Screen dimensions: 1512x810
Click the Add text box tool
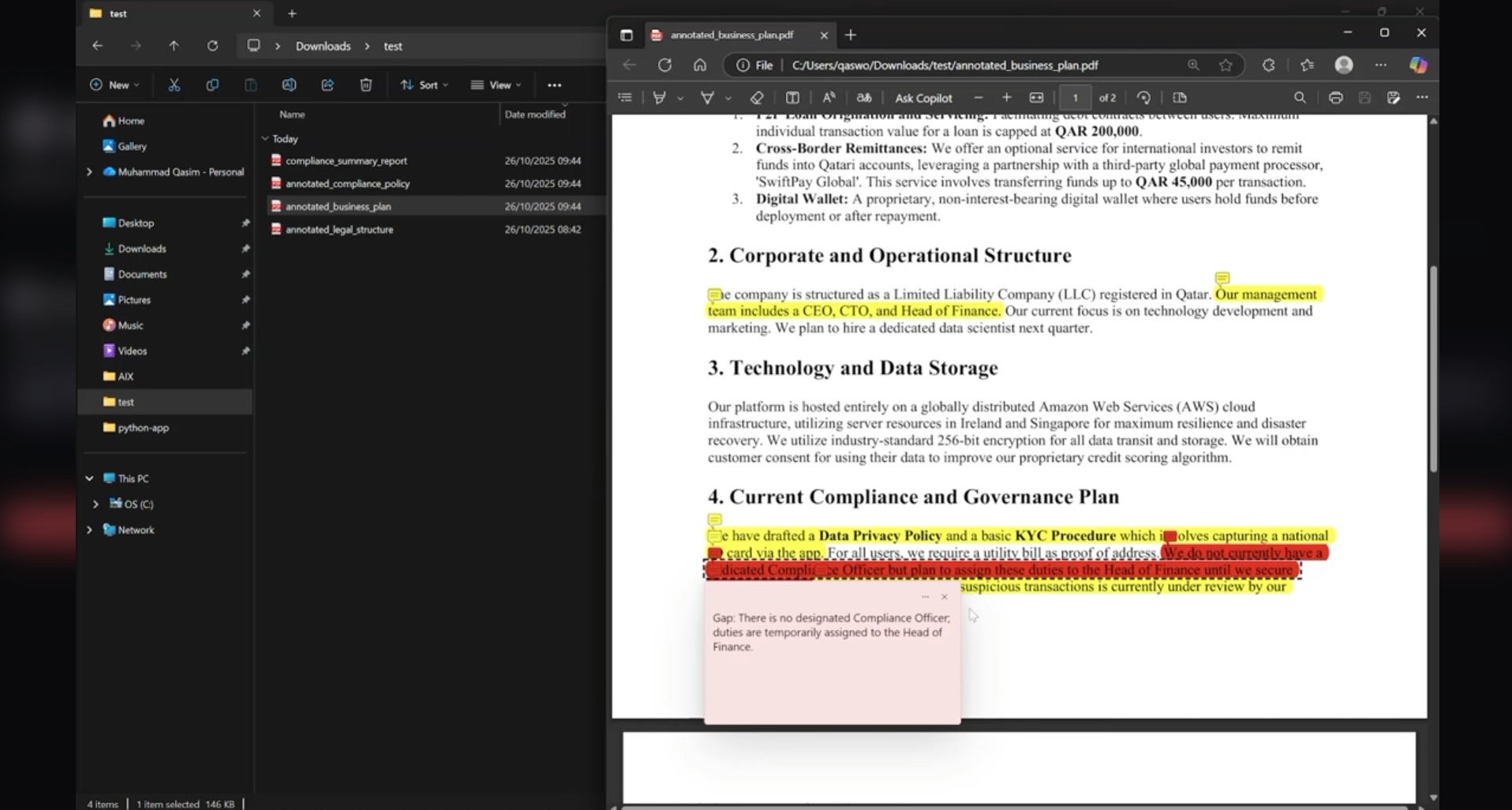[792, 98]
